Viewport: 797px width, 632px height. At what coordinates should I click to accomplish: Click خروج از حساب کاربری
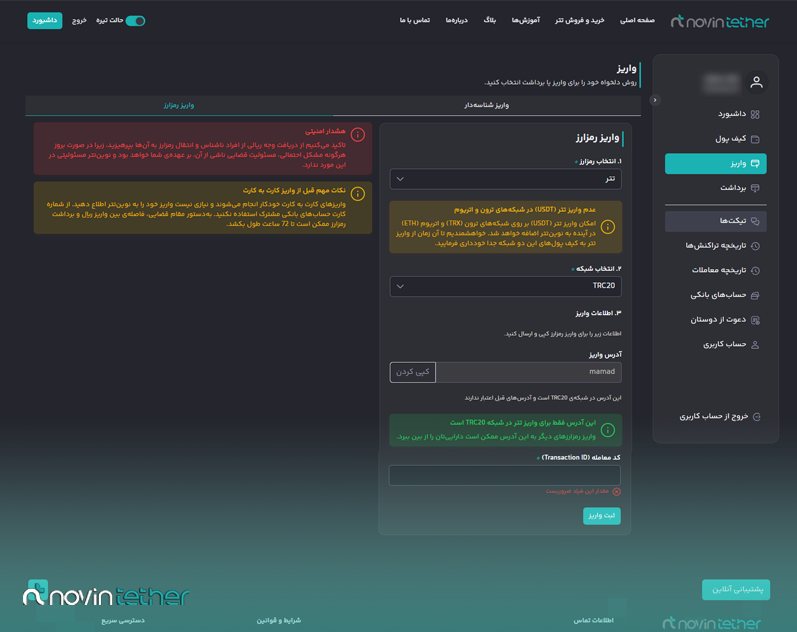click(714, 416)
